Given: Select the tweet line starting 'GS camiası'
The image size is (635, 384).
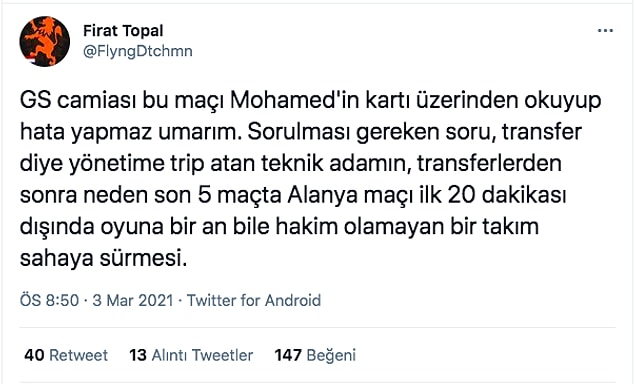Looking at the screenshot, I should click(311, 101).
